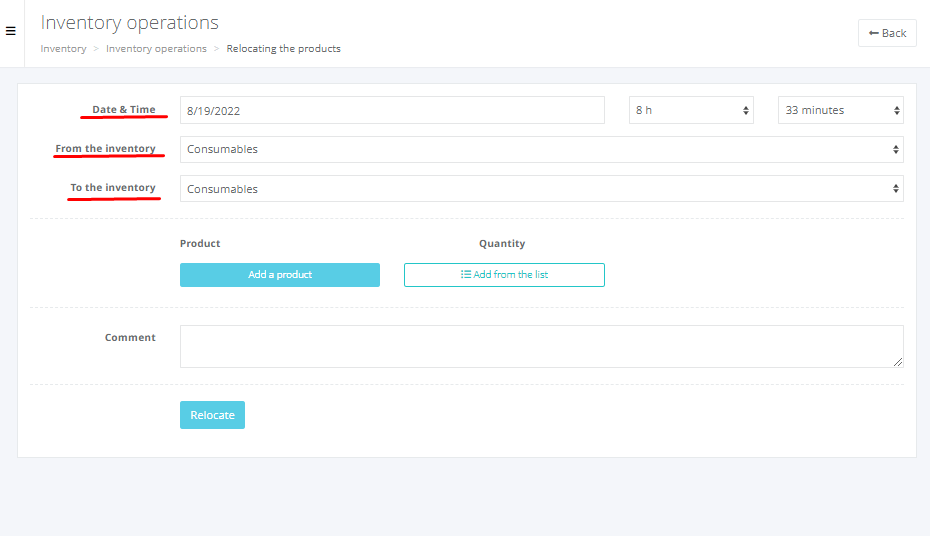The width and height of the screenshot is (930, 536).
Task: Go to the Inventory breadcrumb link
Action: 63,49
